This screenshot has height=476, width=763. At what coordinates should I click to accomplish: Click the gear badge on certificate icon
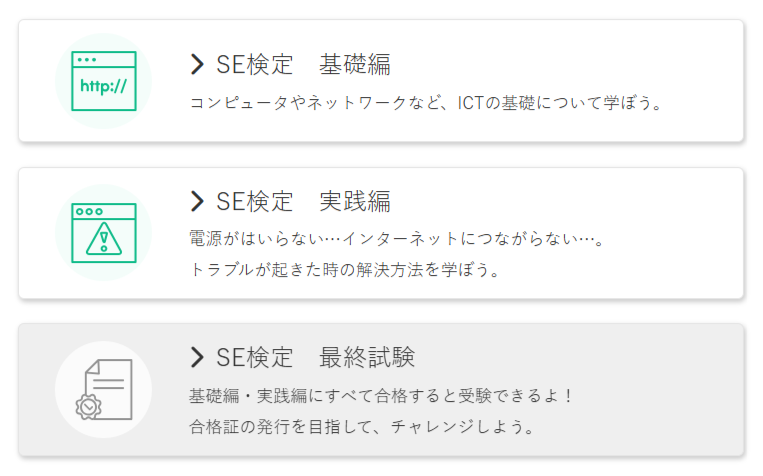tap(89, 407)
